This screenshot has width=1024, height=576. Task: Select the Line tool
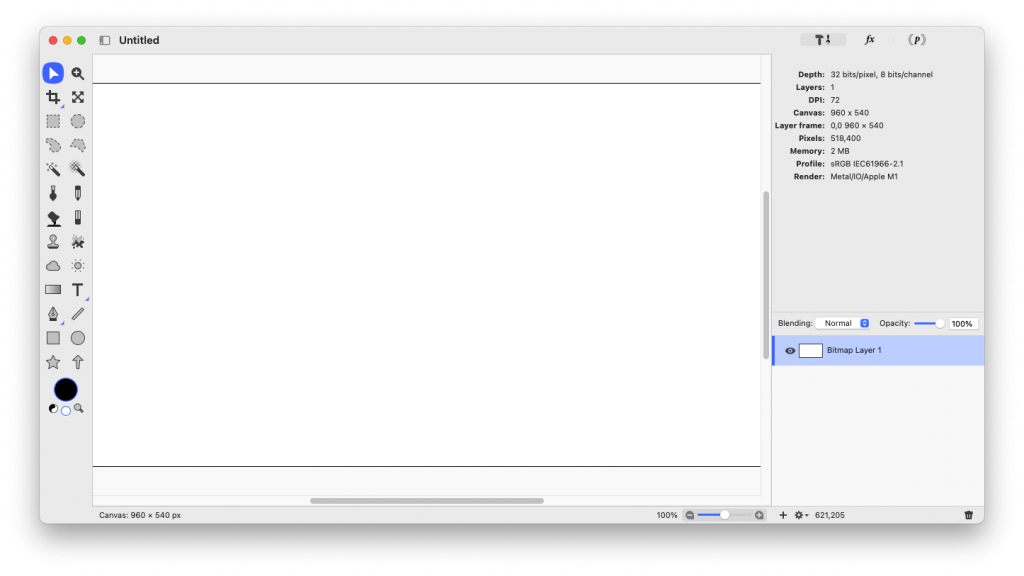78,313
